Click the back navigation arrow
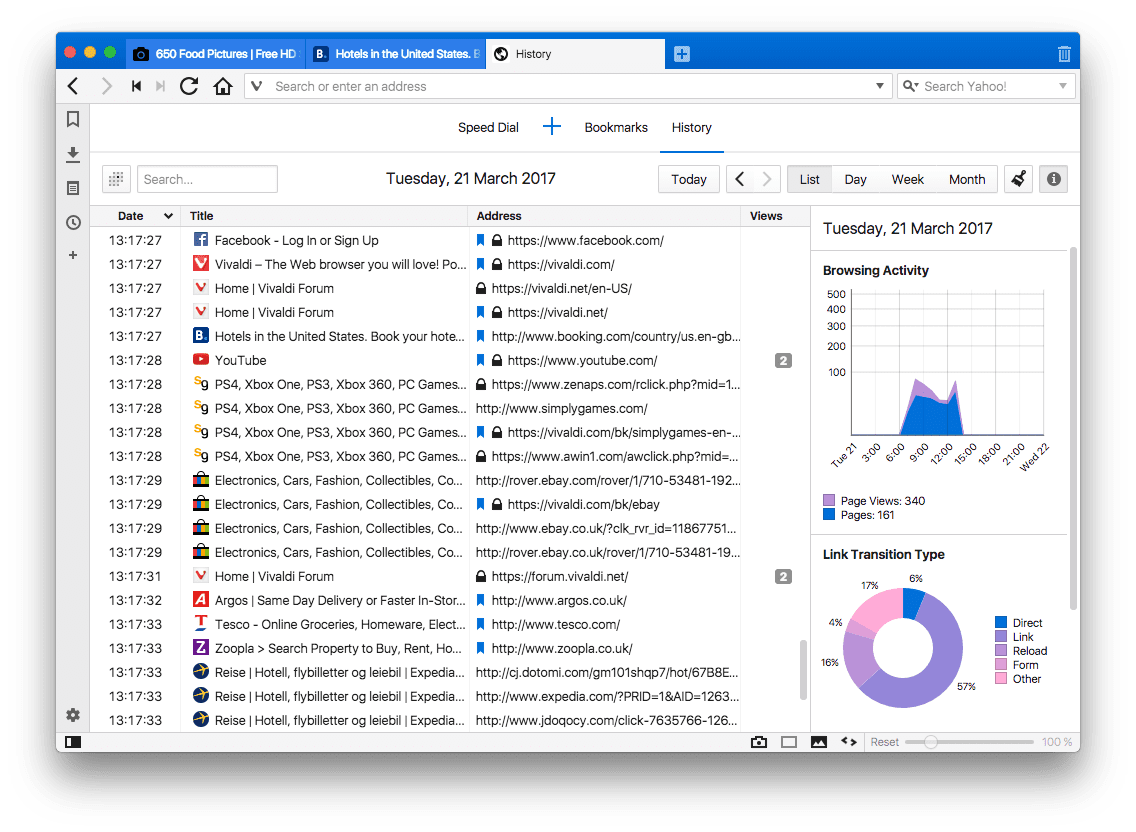 (73, 86)
